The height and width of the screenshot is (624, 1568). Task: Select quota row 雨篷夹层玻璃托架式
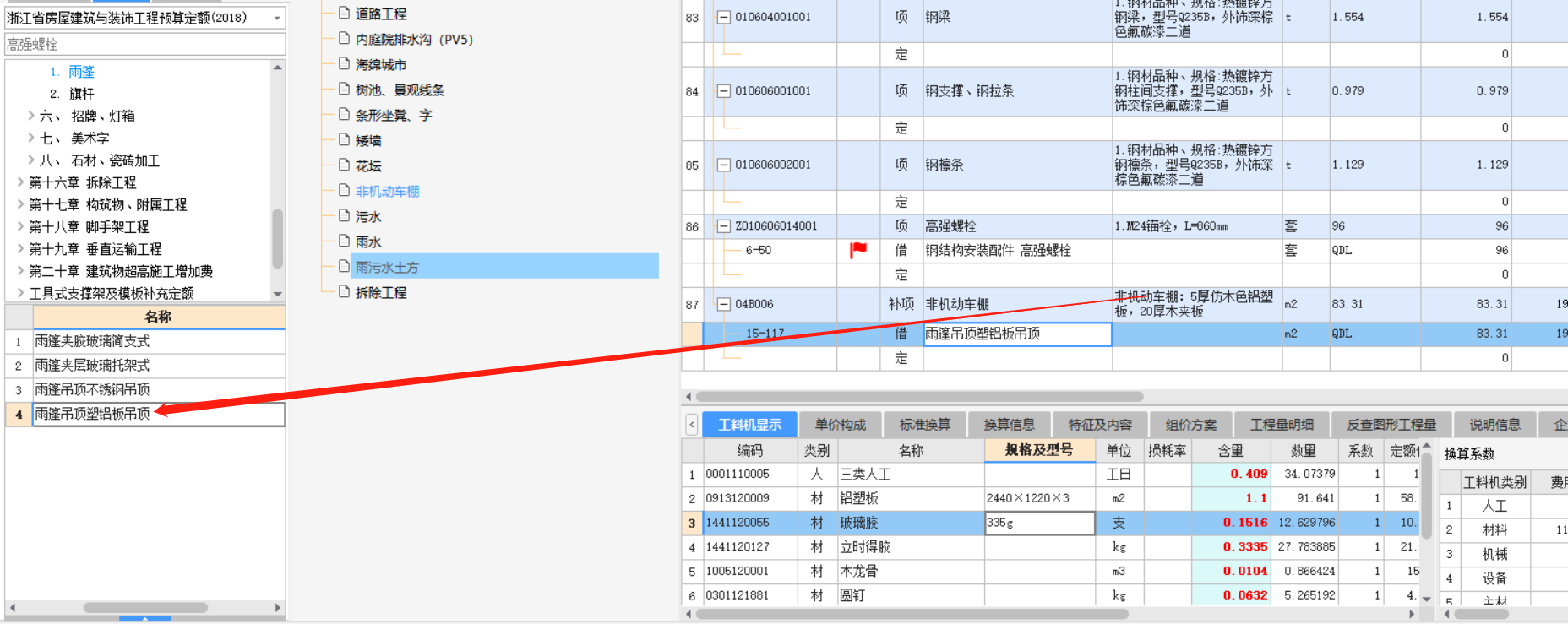(159, 366)
